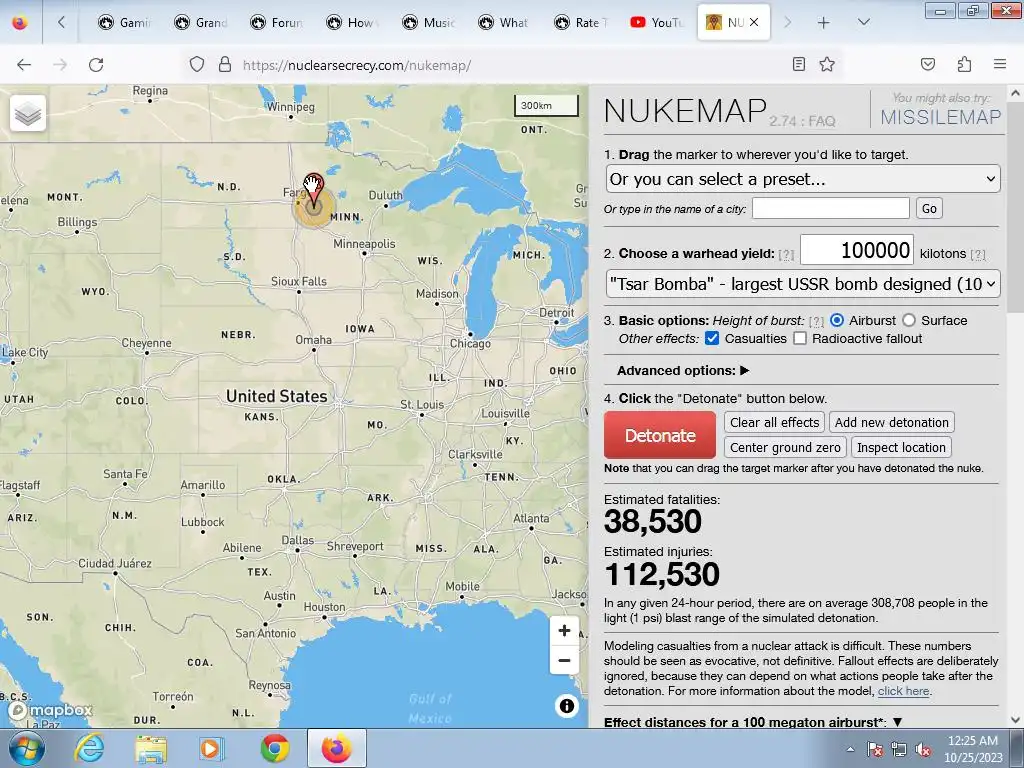The height and width of the screenshot is (768, 1024).
Task: Click the Clear all effects button
Action: [x=775, y=423]
